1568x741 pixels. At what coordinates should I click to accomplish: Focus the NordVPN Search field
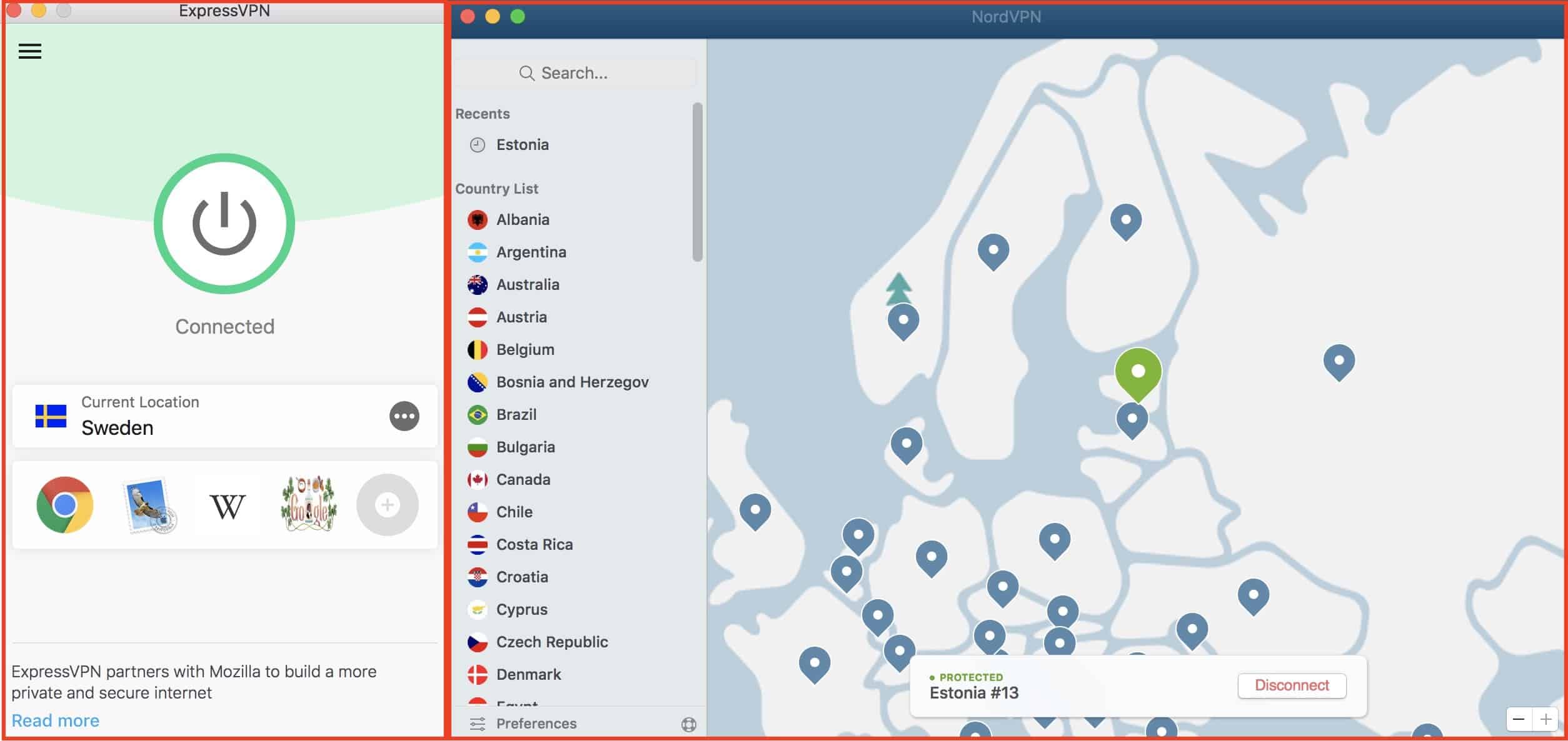575,73
